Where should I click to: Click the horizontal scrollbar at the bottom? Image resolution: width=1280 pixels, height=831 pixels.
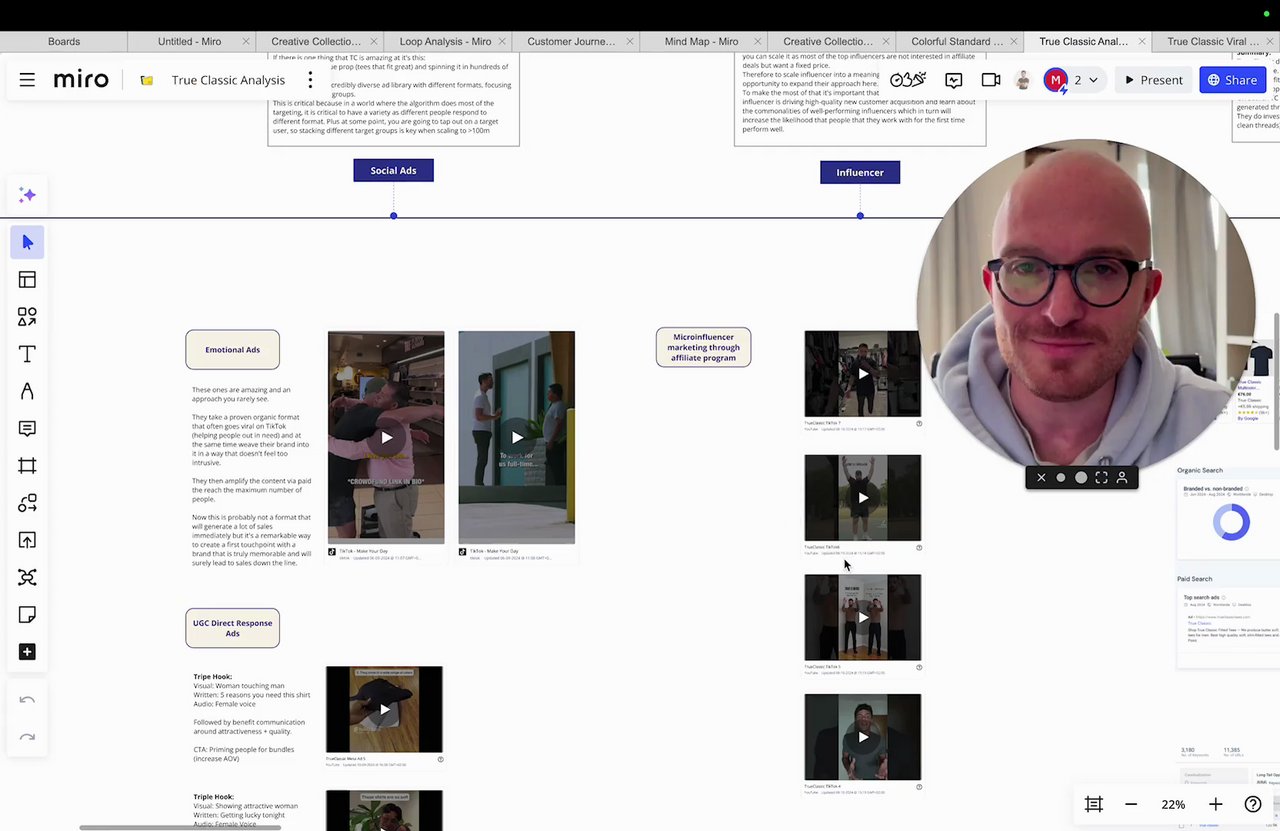point(180,827)
